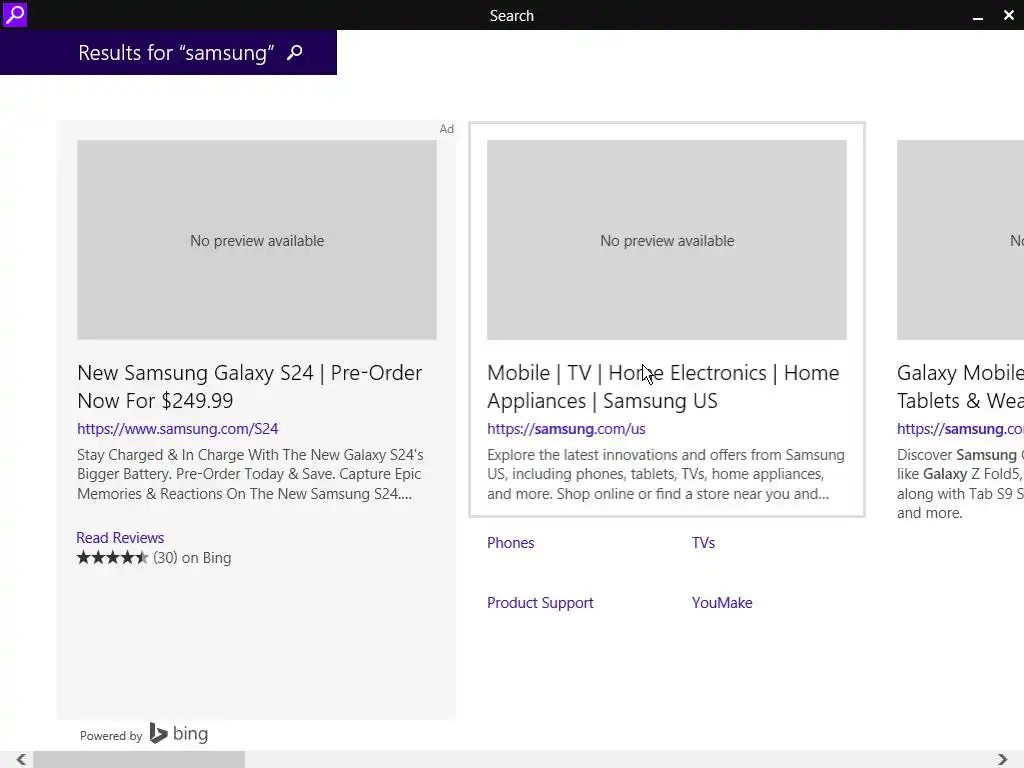Click the right scroll arrow
Screen dimensions: 1024x768
tap(1002, 760)
